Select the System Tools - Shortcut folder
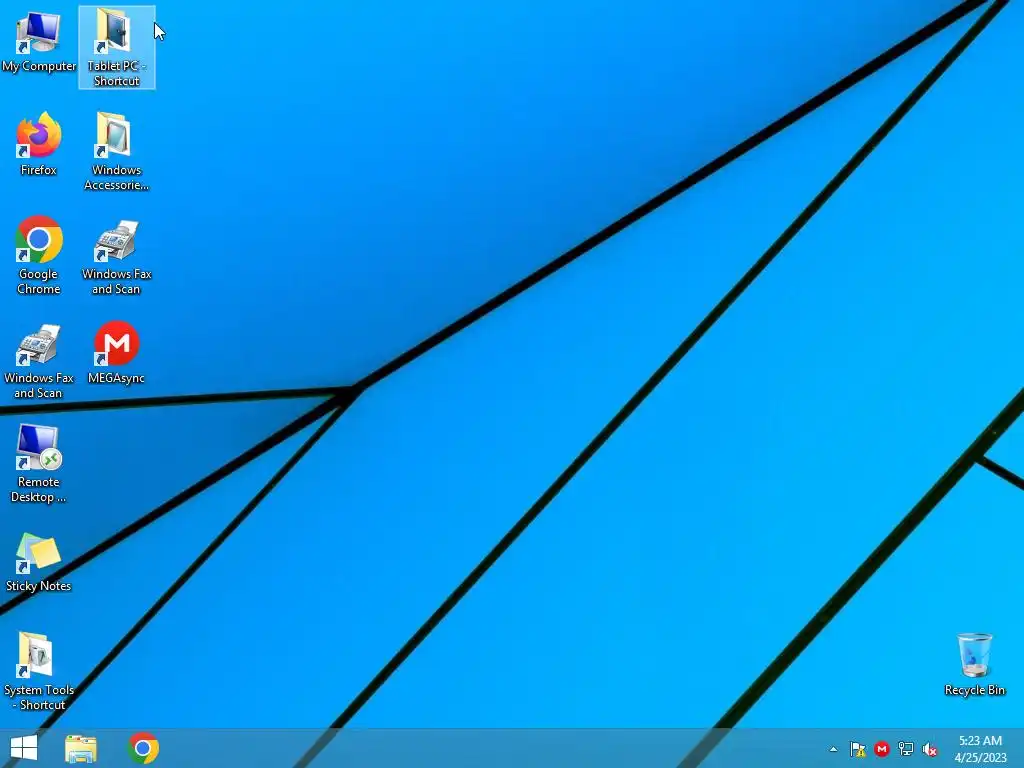Viewport: 1024px width, 768px height. click(39, 671)
